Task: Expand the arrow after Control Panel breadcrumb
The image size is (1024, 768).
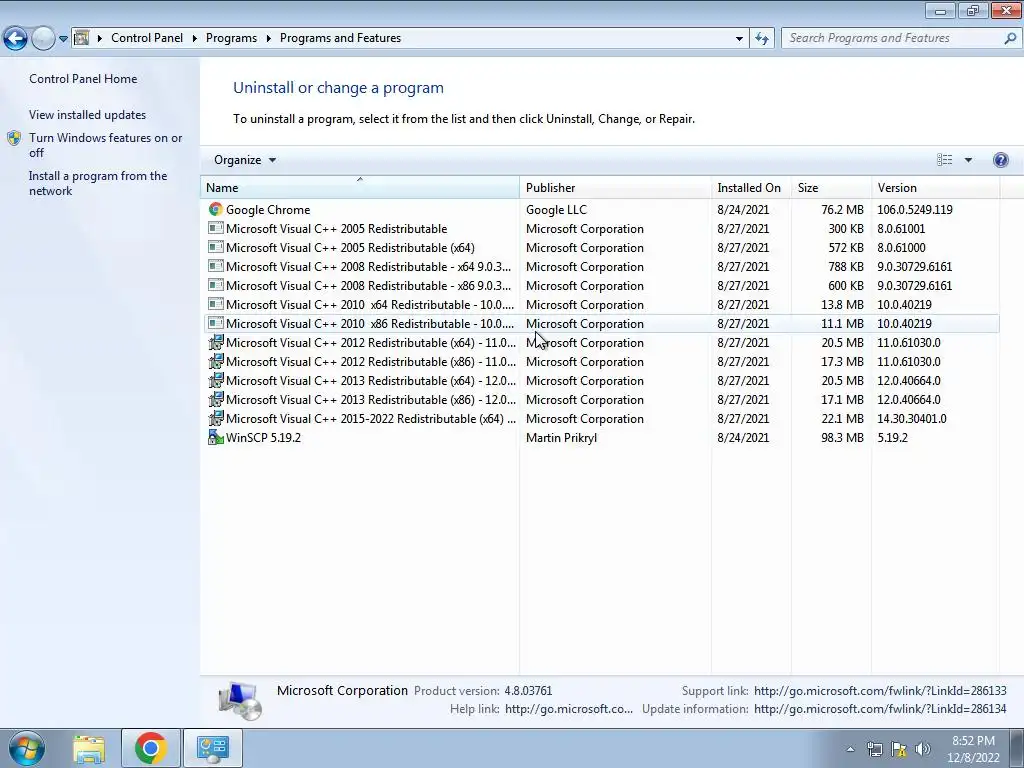Action: [x=195, y=39]
